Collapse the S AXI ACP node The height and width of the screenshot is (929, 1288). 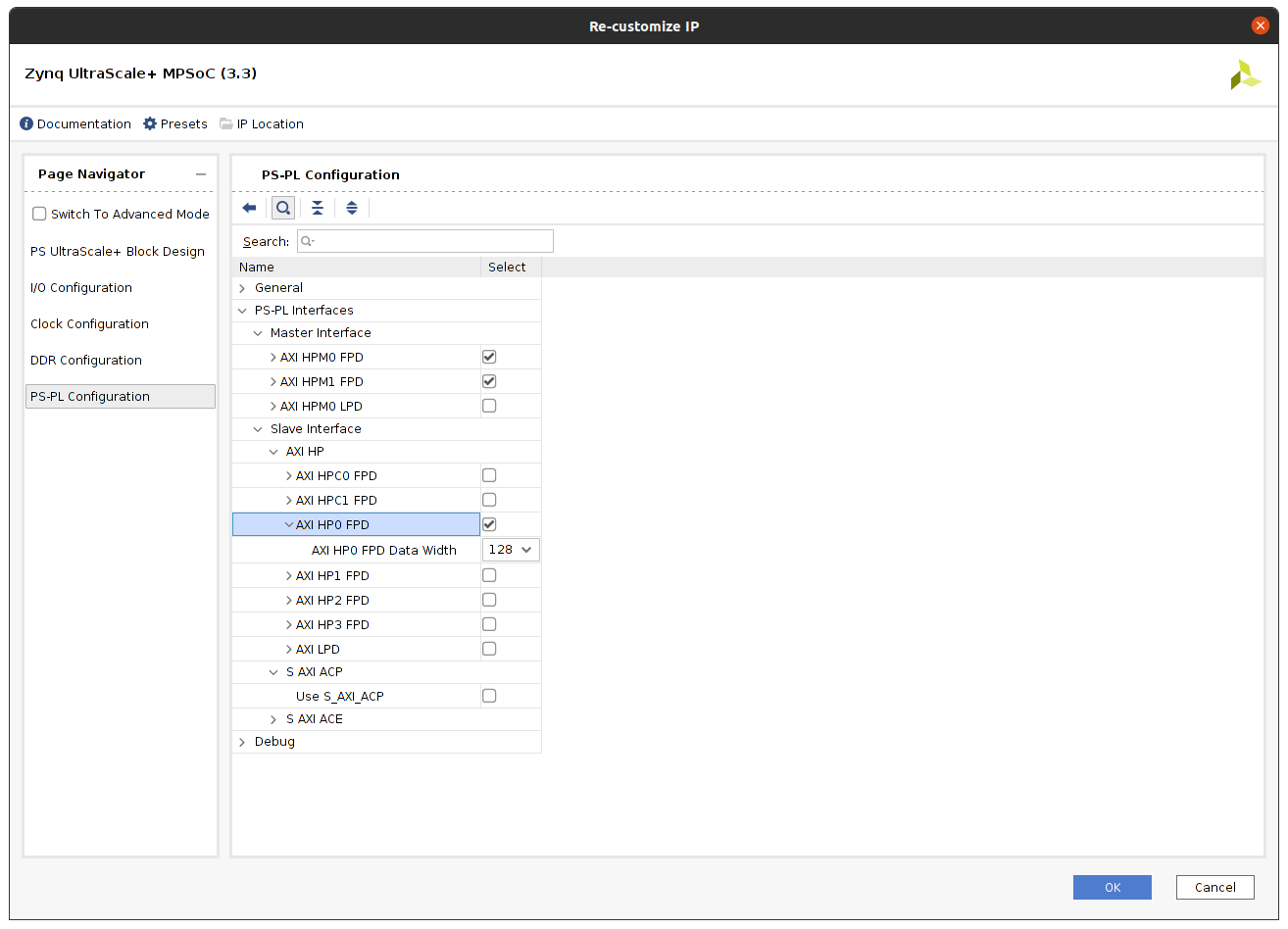tap(273, 672)
